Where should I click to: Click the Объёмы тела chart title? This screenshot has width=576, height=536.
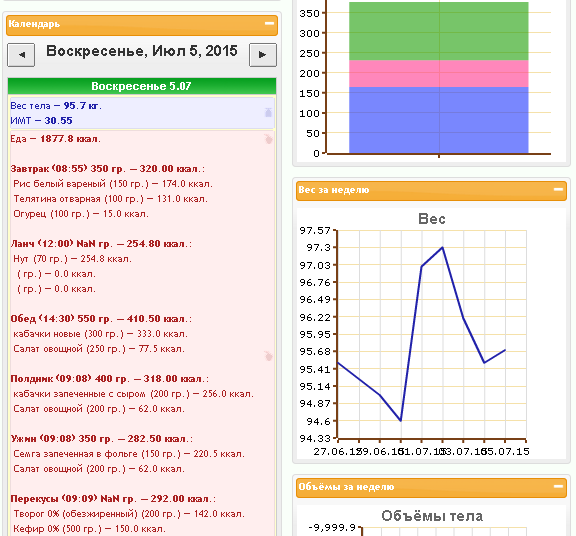pos(432,516)
